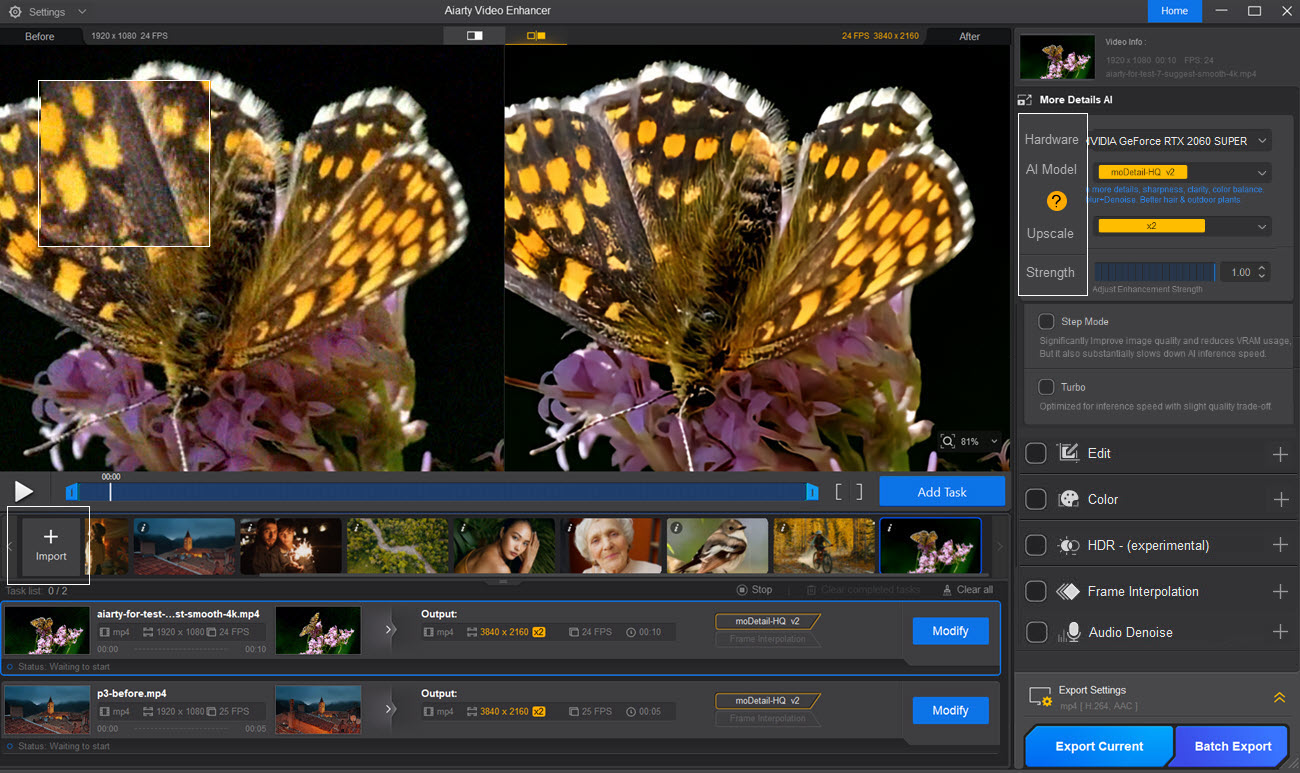Click the Color palette icon

click(x=1068, y=499)
